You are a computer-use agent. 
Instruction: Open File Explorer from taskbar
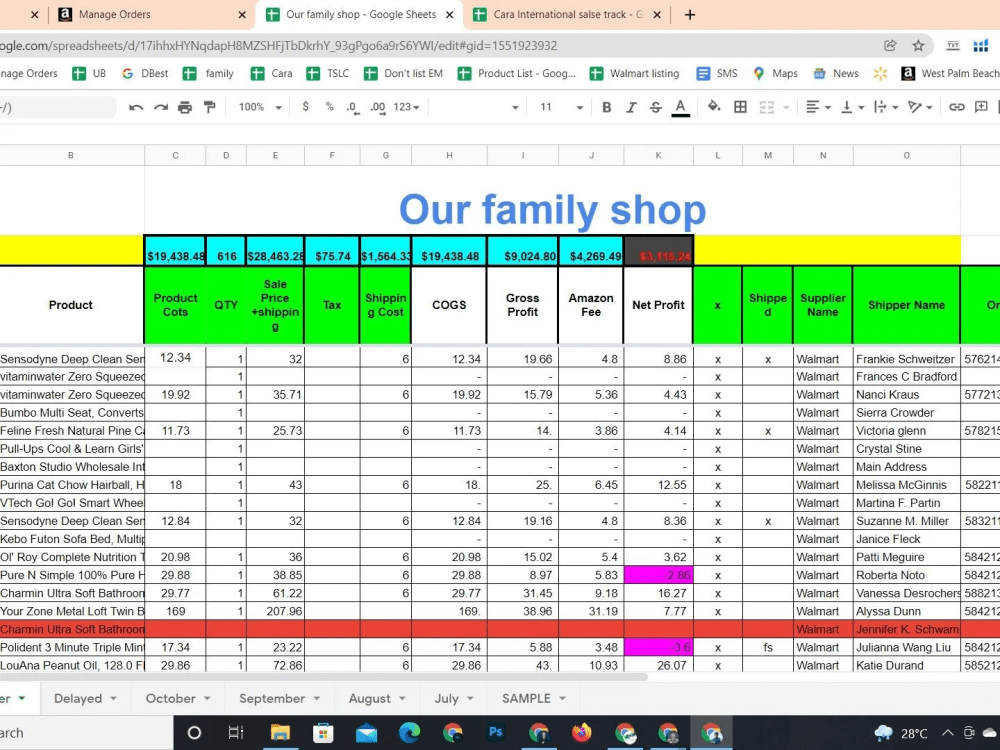pyautogui.click(x=279, y=733)
